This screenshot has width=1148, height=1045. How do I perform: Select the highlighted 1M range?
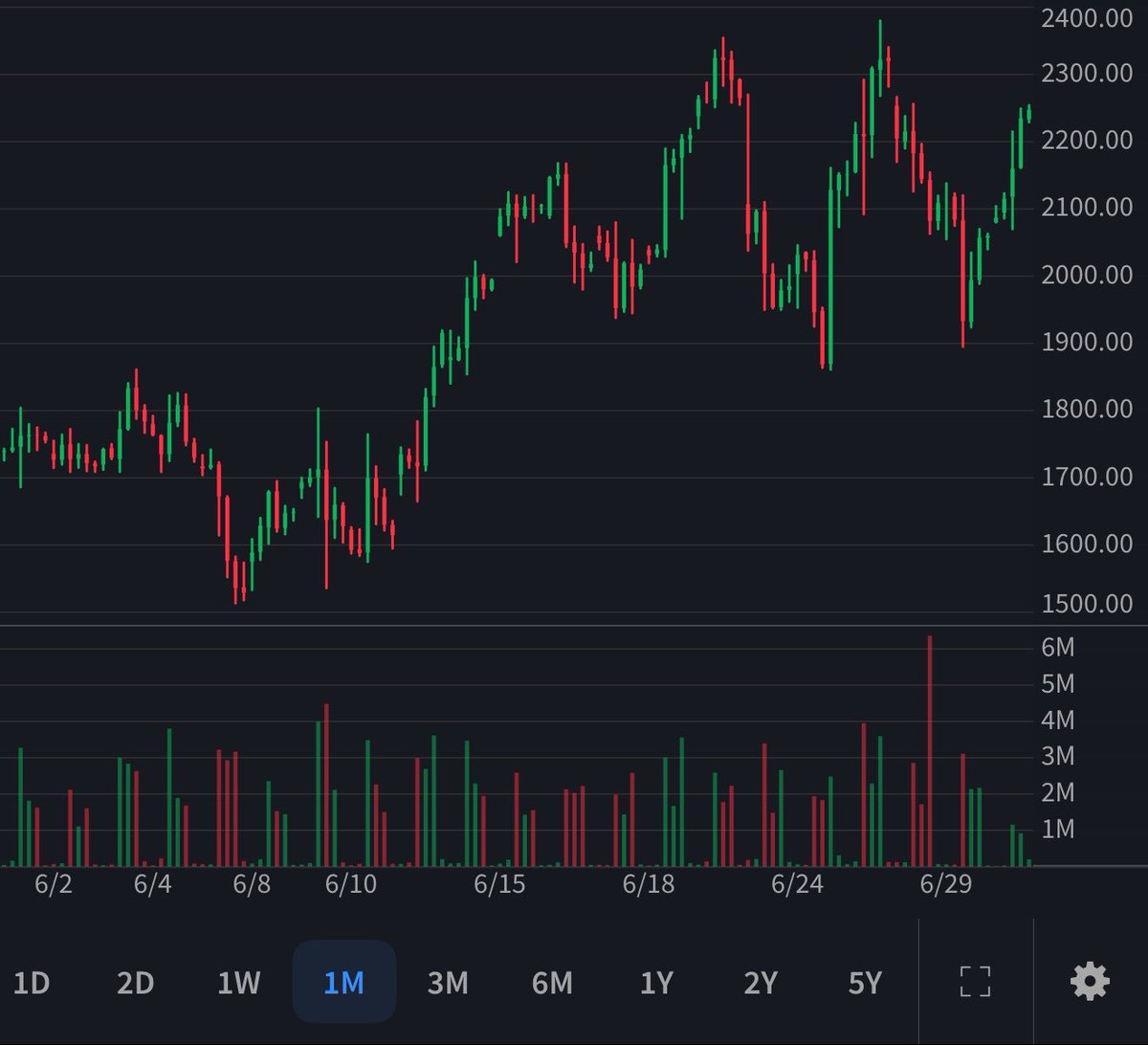pos(343,983)
